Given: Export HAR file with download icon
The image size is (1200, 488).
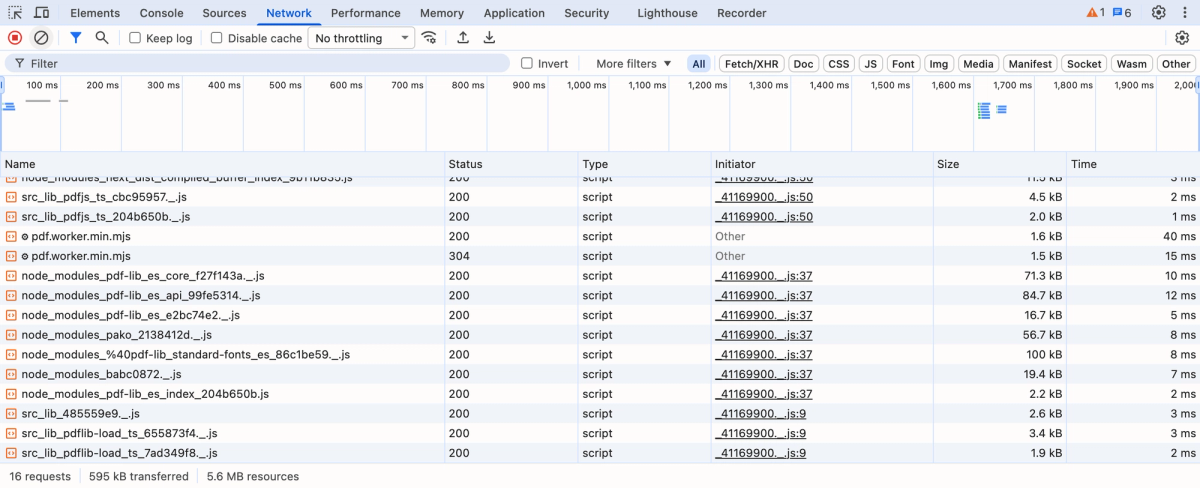Looking at the screenshot, I should pyautogui.click(x=489, y=38).
